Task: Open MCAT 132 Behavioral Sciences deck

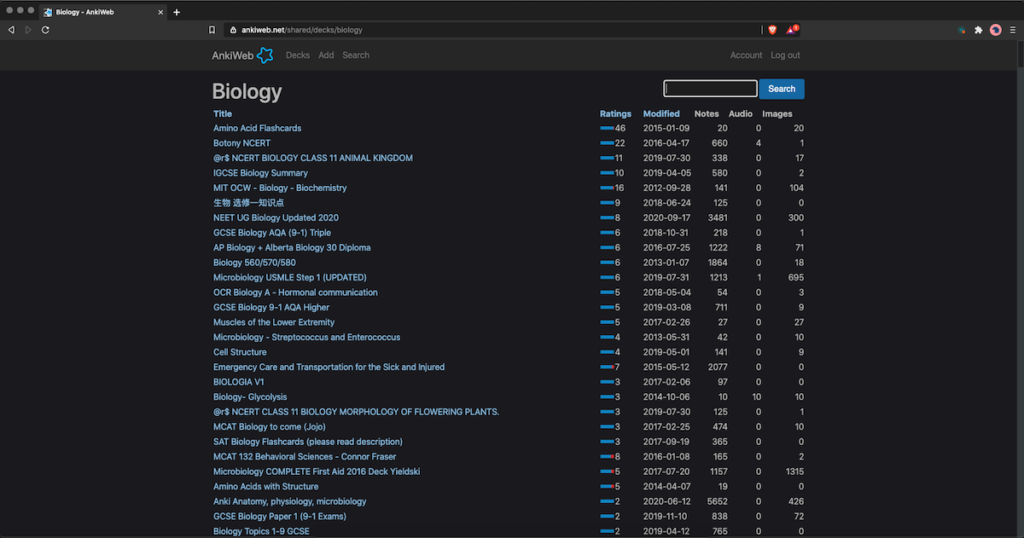Action: 304,457
